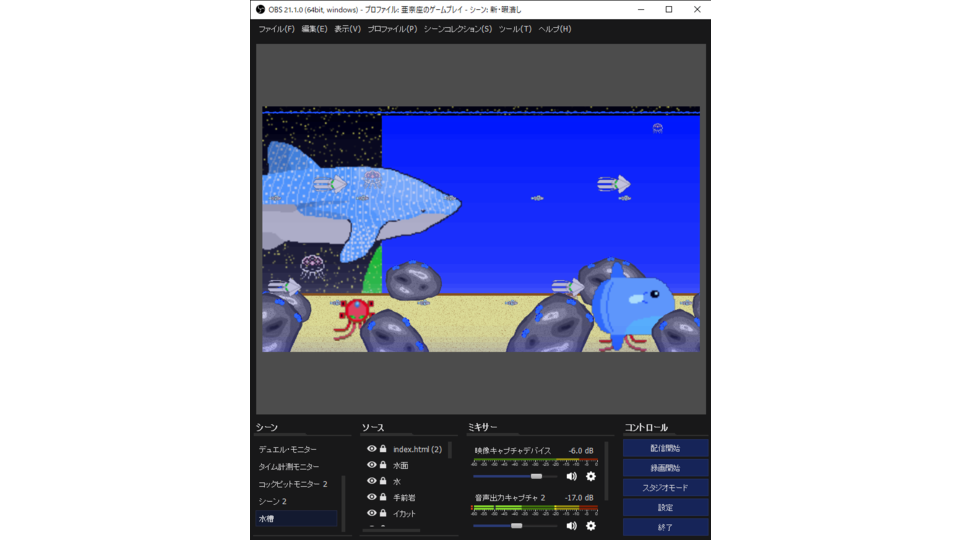Hide the イカット source using its eye

(371, 513)
